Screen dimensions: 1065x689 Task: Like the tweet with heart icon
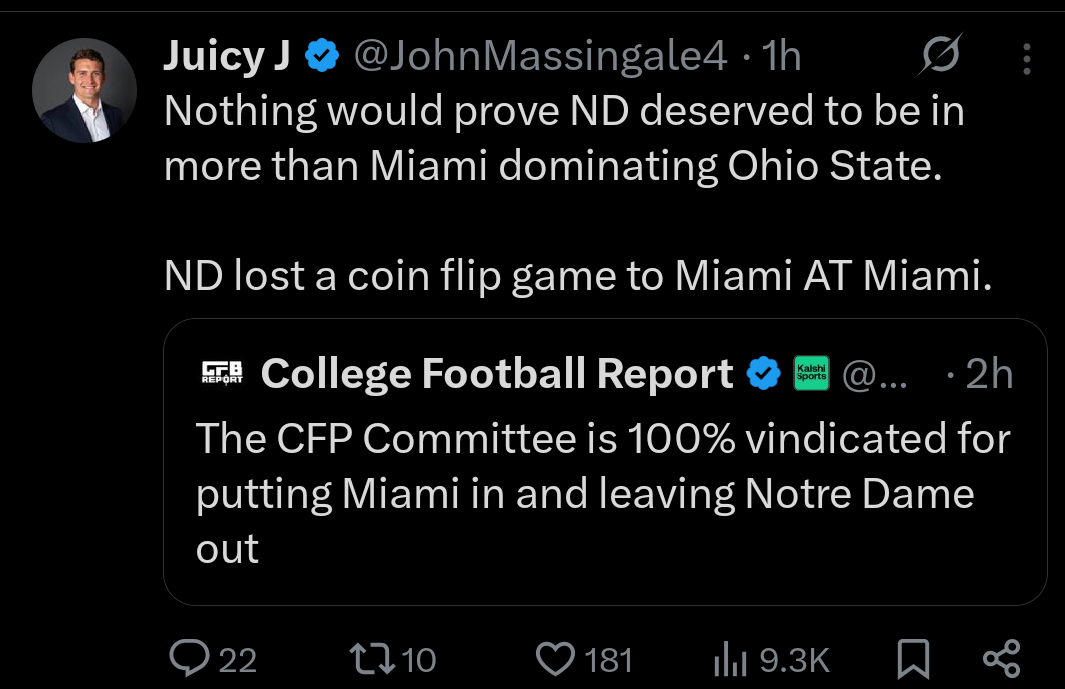(553, 658)
